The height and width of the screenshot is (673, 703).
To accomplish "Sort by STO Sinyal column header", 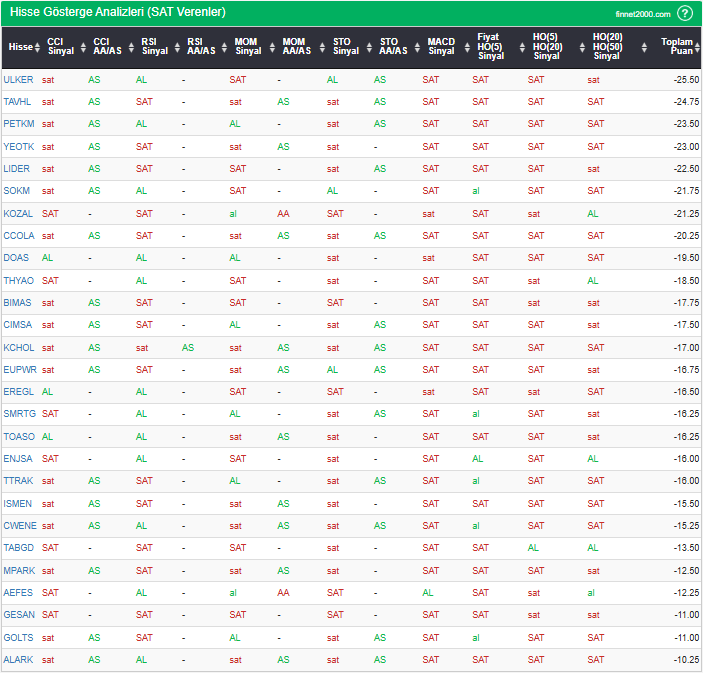I will [345, 47].
